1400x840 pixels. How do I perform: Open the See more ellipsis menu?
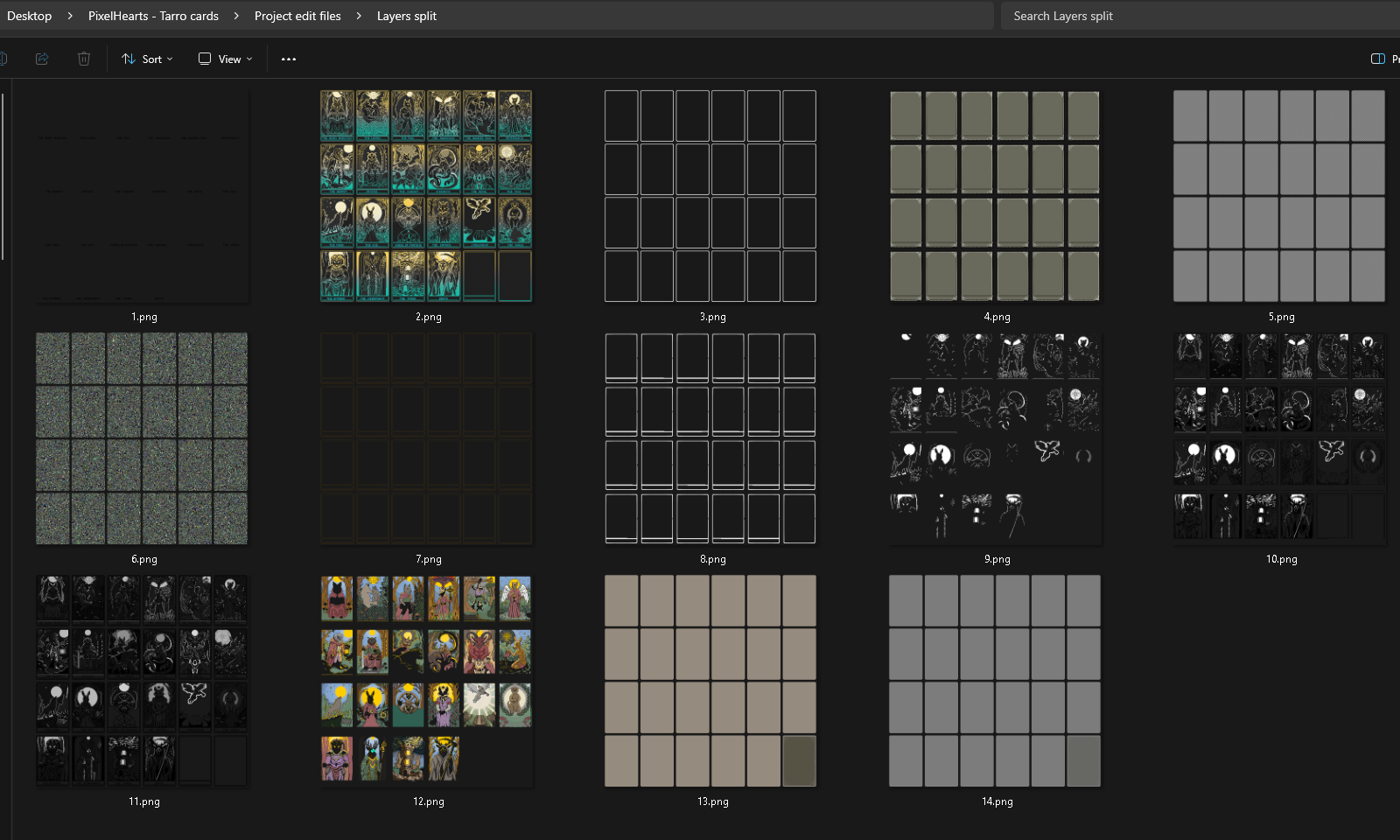click(x=288, y=59)
